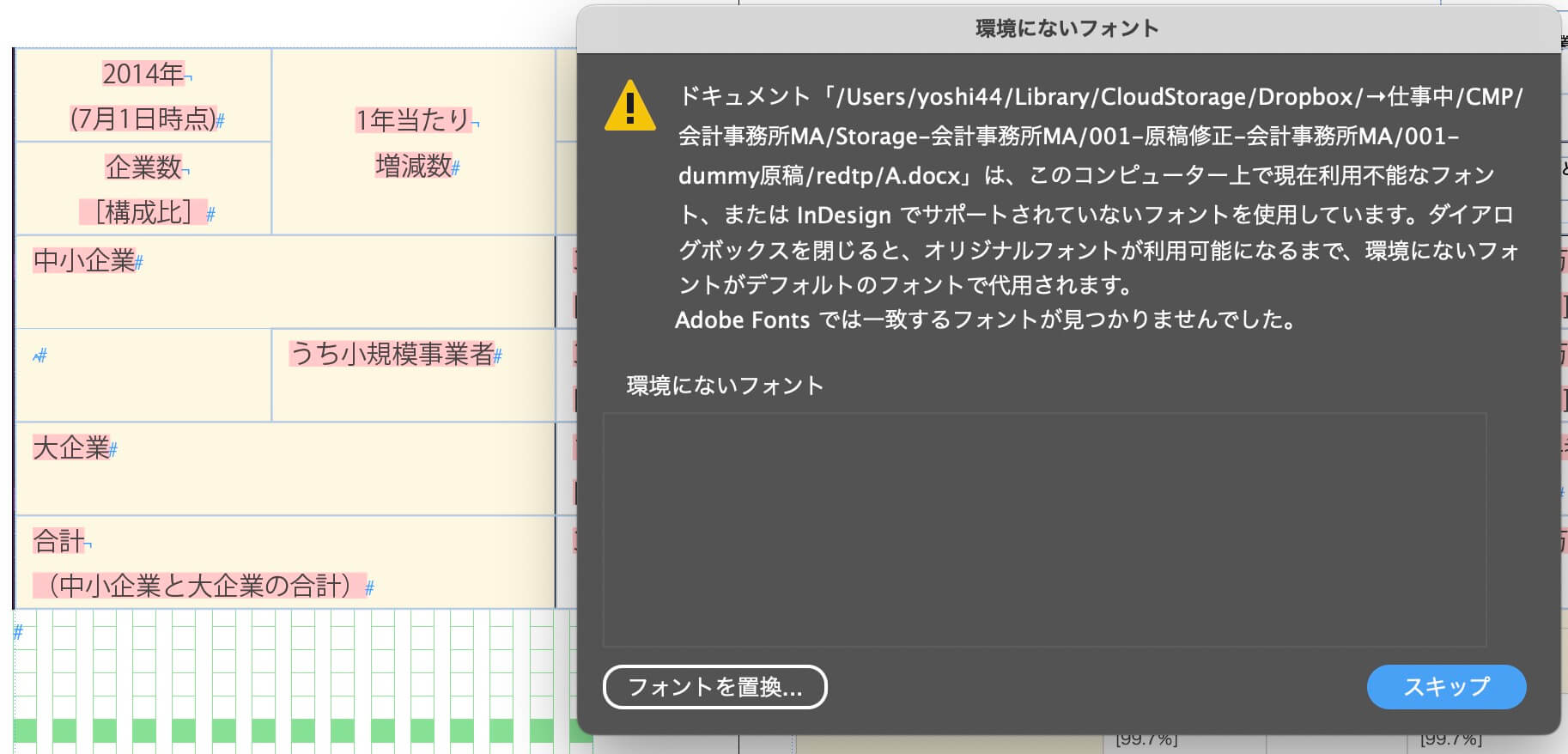Place cursor in the 中小企業 row label
1568x754 pixels.
[83, 260]
